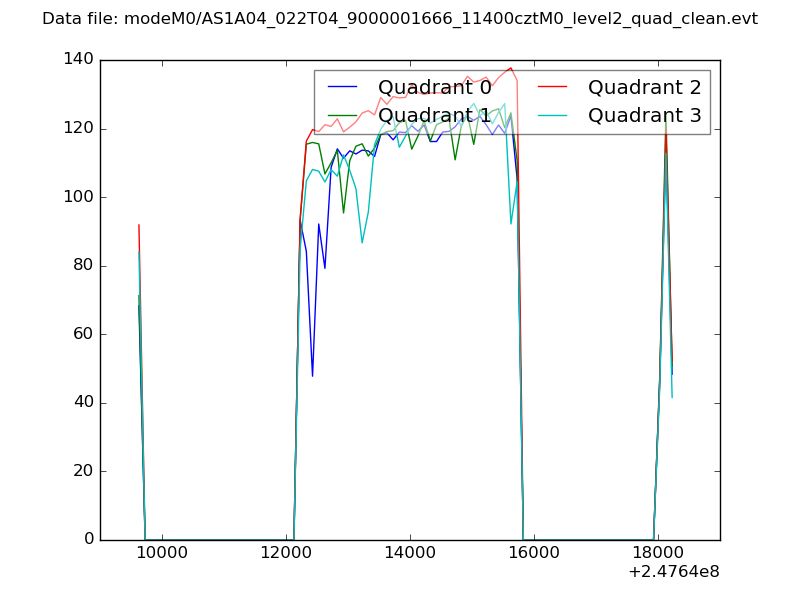The width and height of the screenshot is (800, 600).
Task: Select the Quadrant 0 legend label
Action: pos(435,88)
